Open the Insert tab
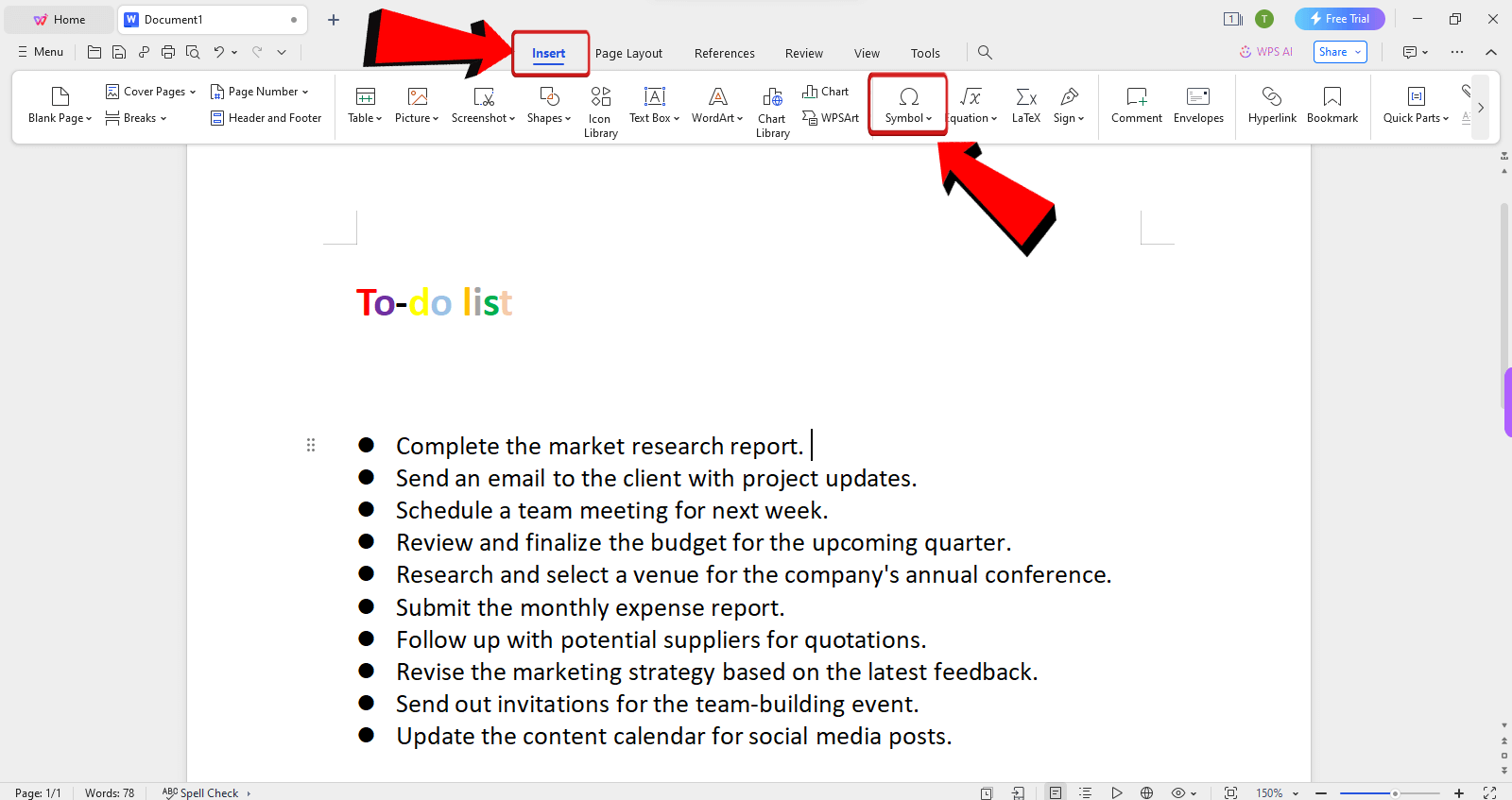The image size is (1512, 800). pos(549,53)
